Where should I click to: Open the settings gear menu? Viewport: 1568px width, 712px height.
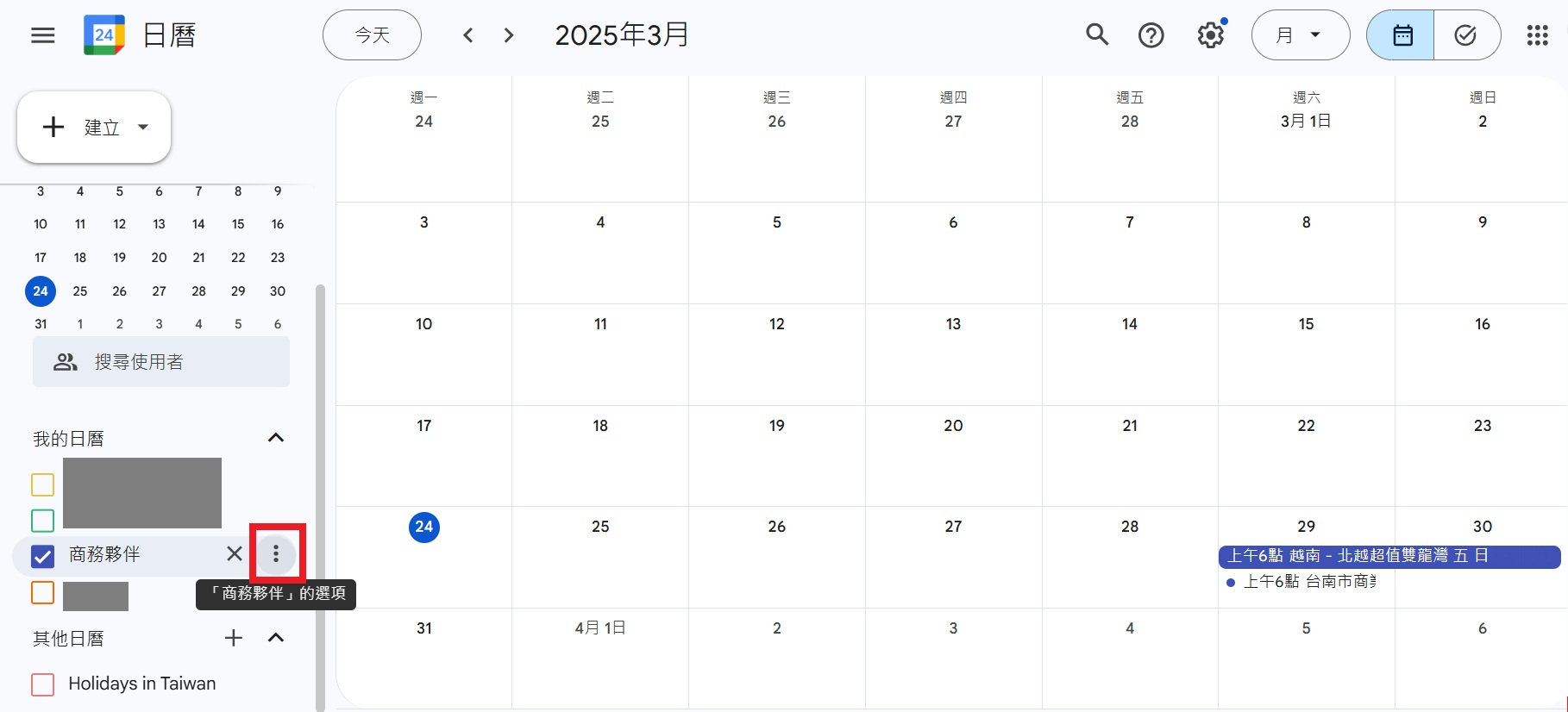(1210, 35)
